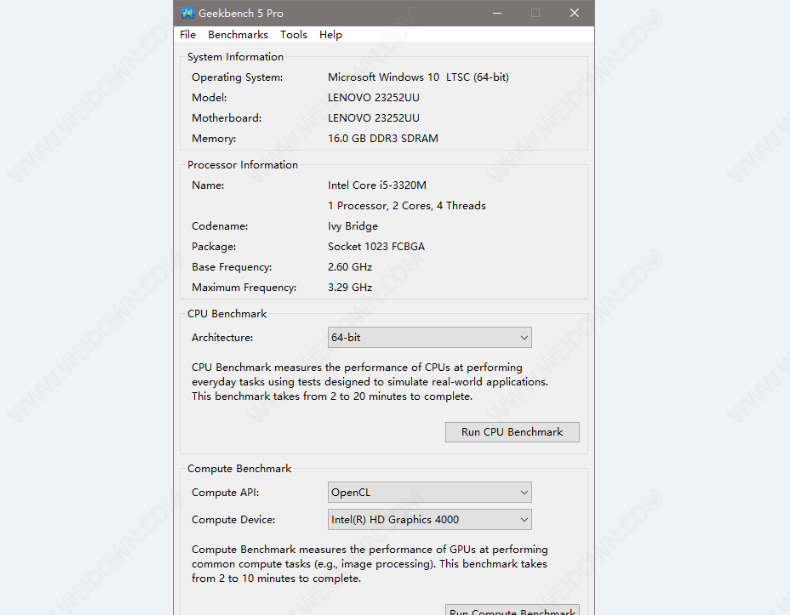This screenshot has width=790, height=615.
Task: Click the Geekbench app icon in title bar
Action: point(187,13)
